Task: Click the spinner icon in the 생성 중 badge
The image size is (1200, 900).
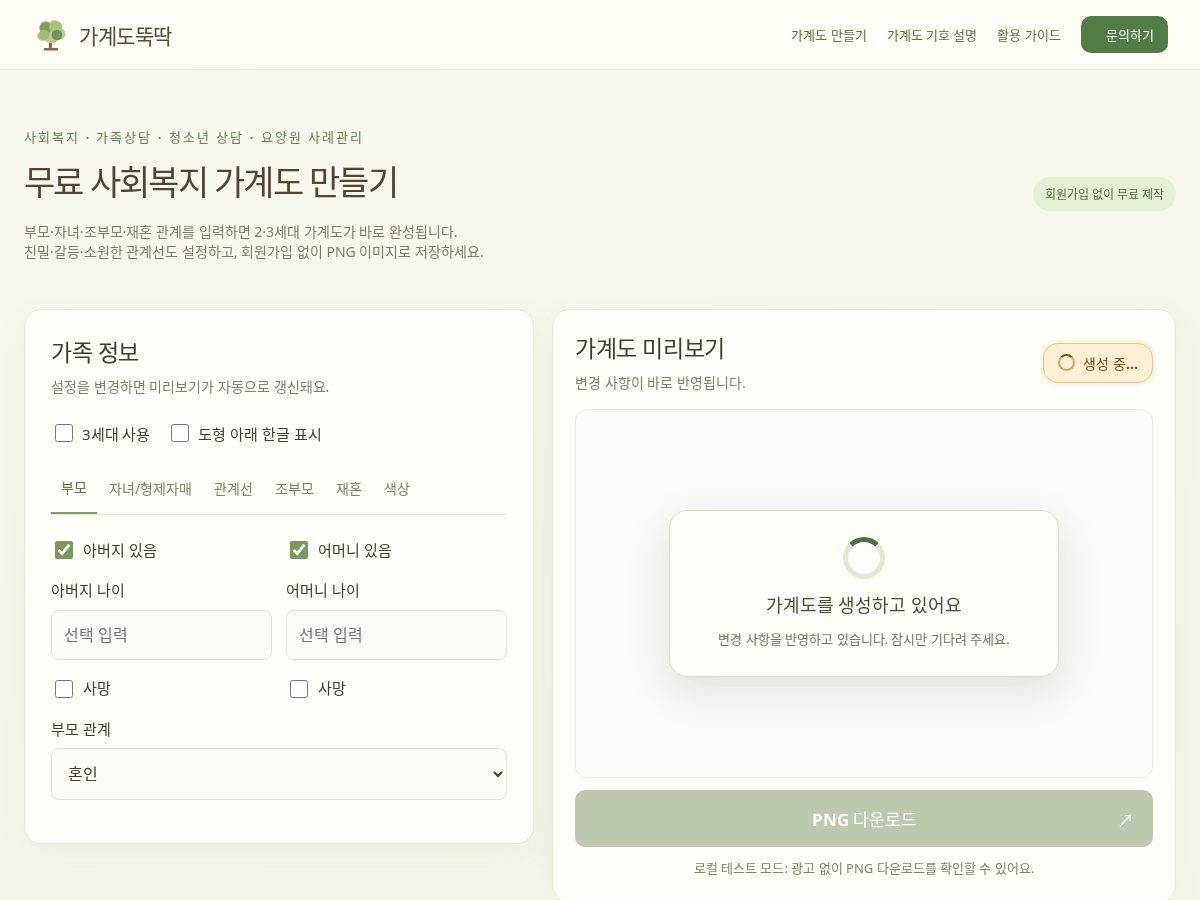Action: click(x=1066, y=363)
